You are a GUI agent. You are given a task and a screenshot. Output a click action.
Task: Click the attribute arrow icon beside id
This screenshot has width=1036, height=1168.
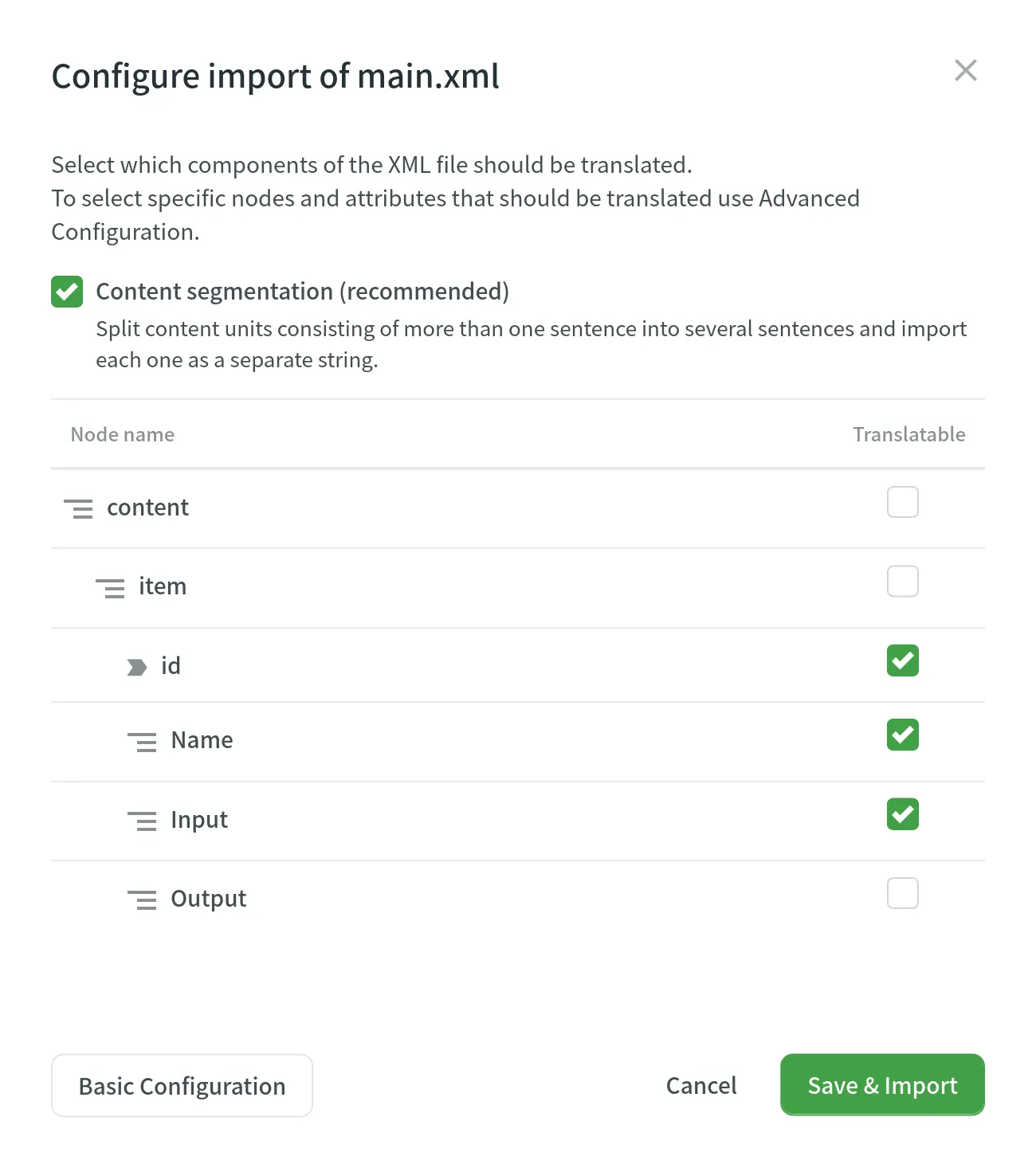click(x=135, y=666)
